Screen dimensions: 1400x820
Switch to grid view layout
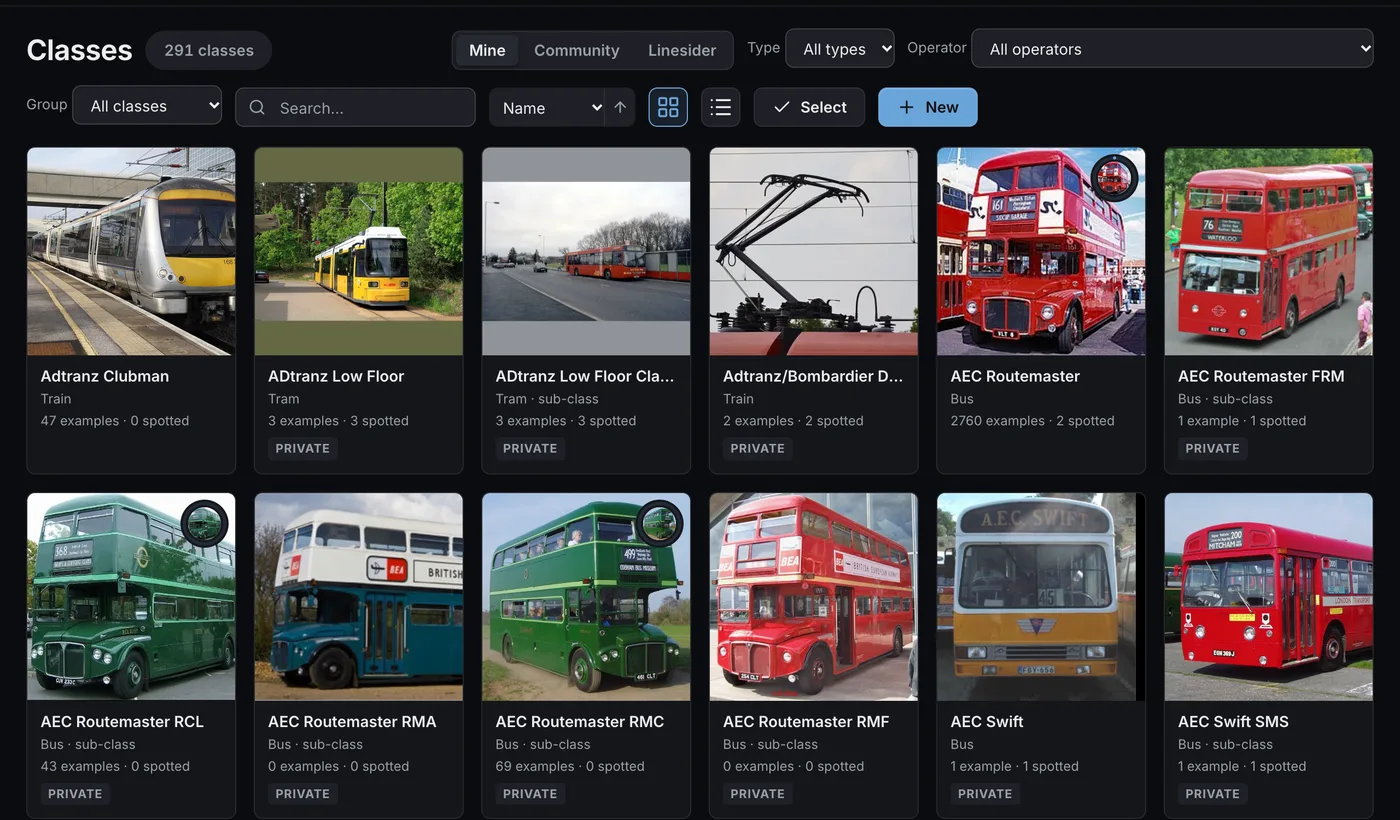pyautogui.click(x=668, y=107)
